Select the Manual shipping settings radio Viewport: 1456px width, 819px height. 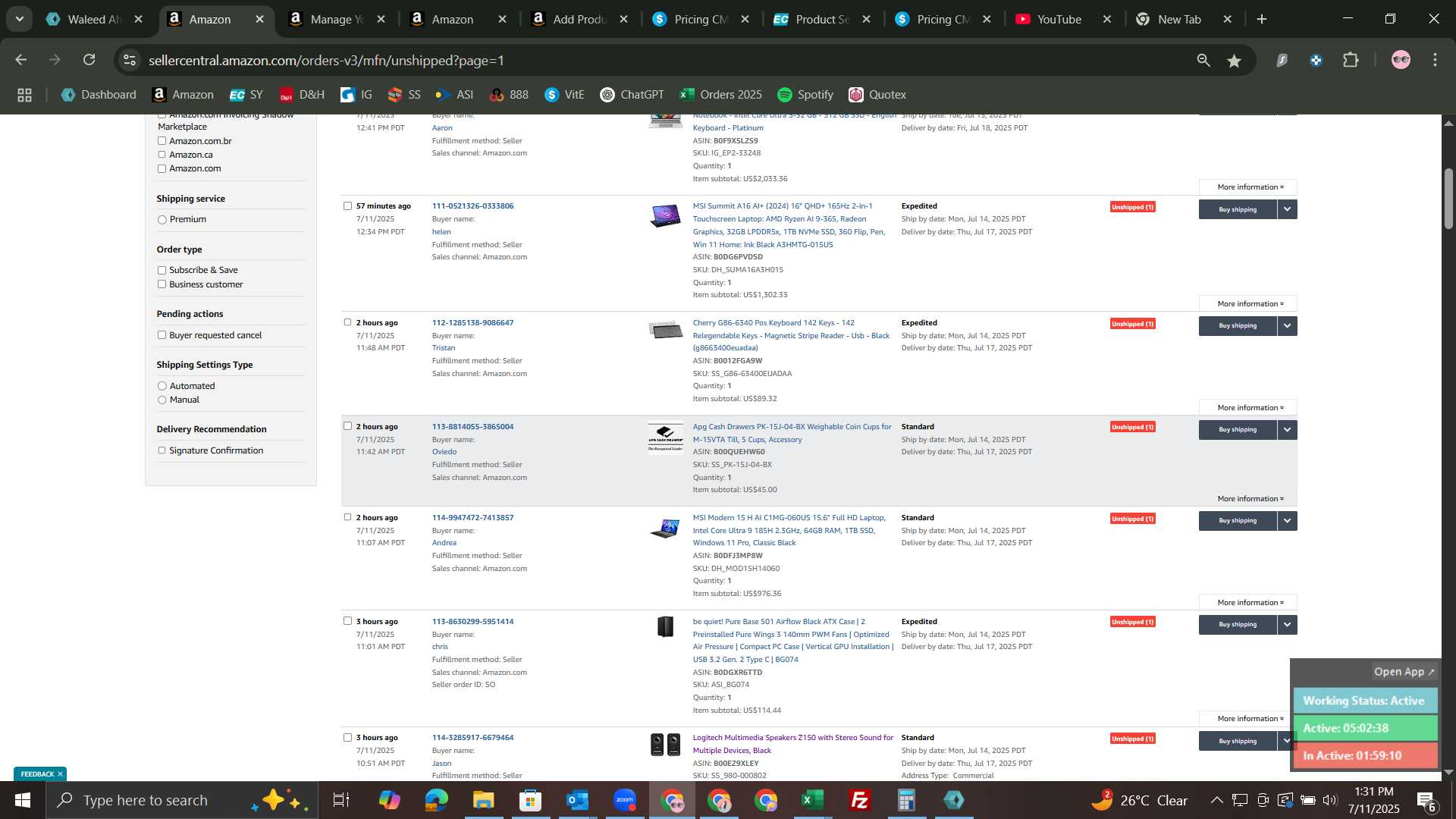tap(162, 400)
